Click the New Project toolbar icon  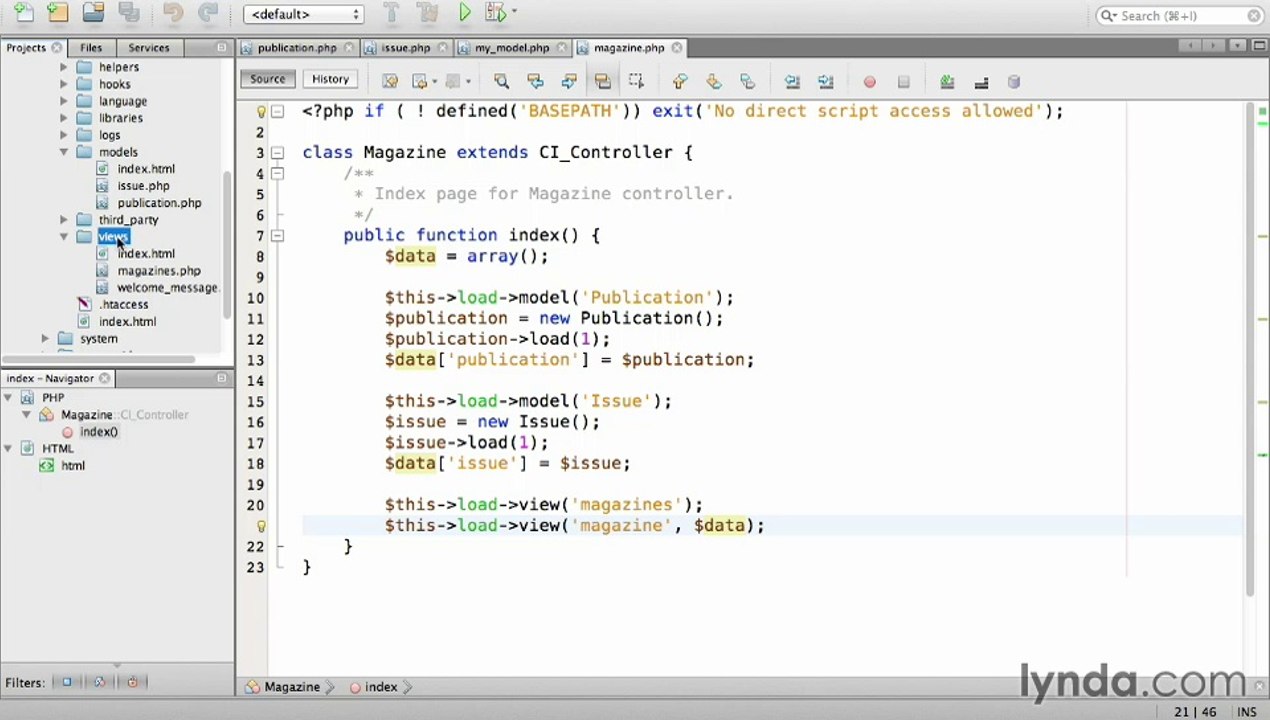point(58,14)
